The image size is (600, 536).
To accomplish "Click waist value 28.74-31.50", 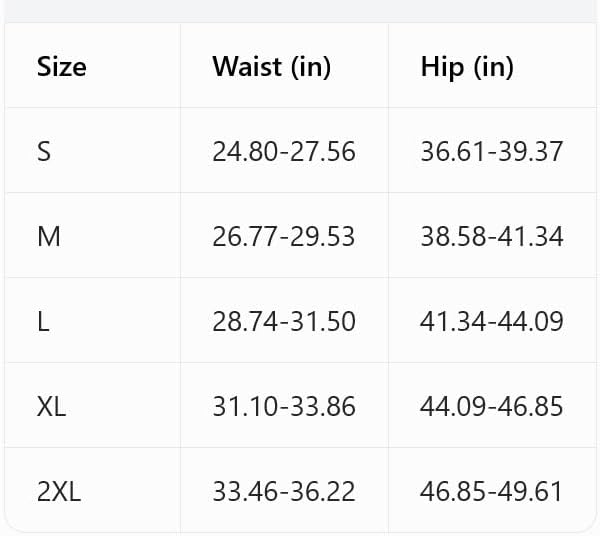I will (284, 321).
